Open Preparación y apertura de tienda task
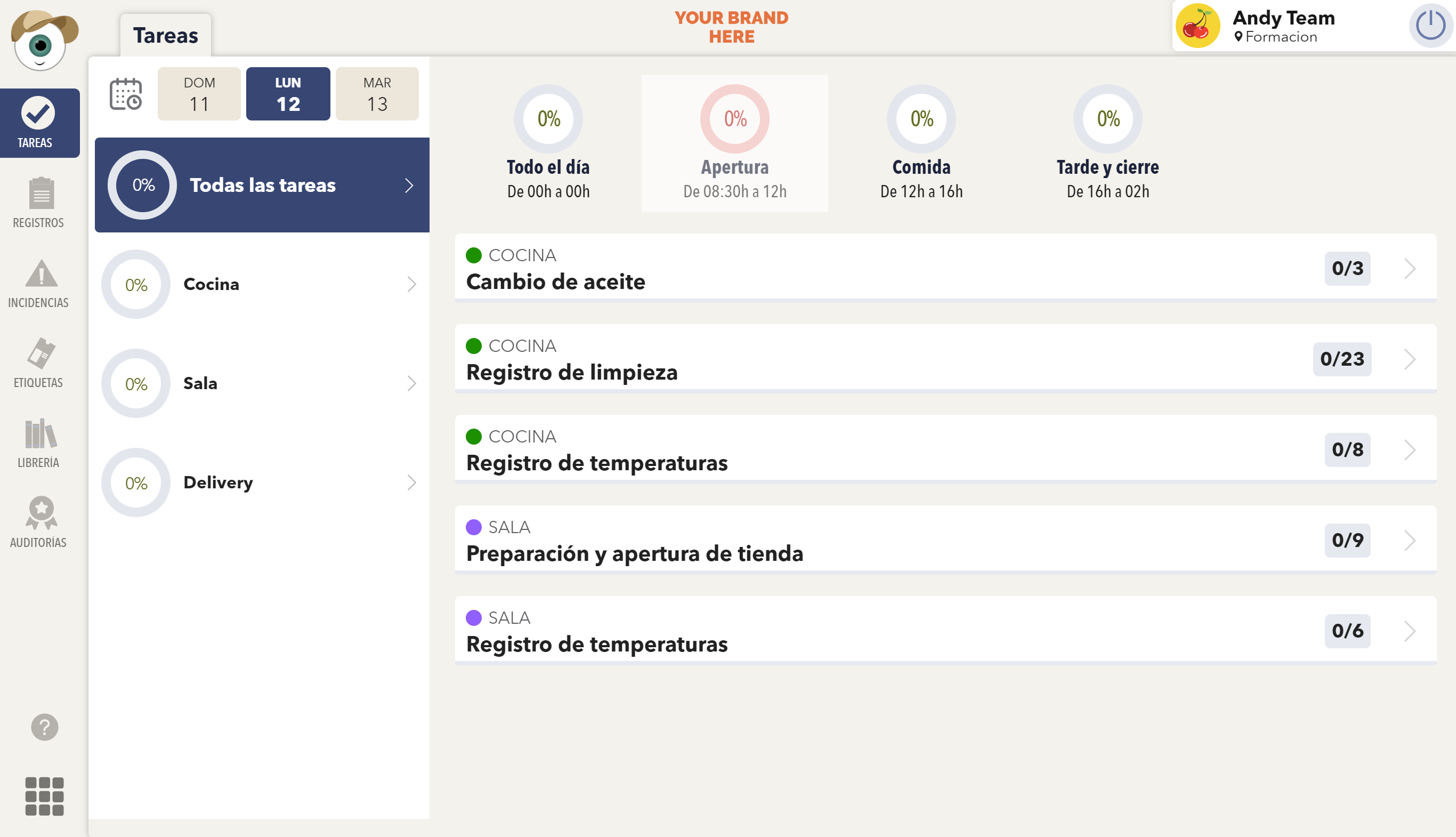This screenshot has height=837, width=1456. coord(634,553)
